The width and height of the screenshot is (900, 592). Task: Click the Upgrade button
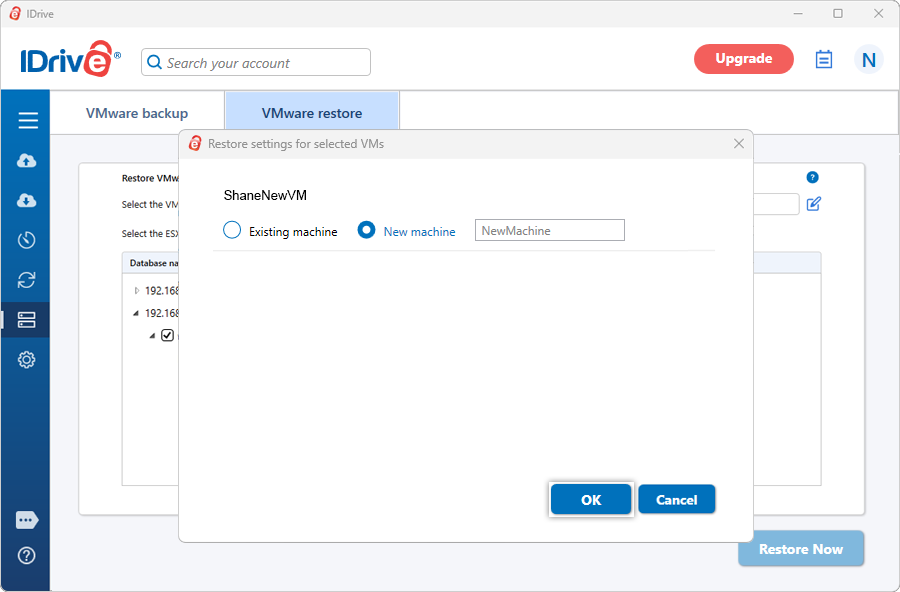(743, 59)
